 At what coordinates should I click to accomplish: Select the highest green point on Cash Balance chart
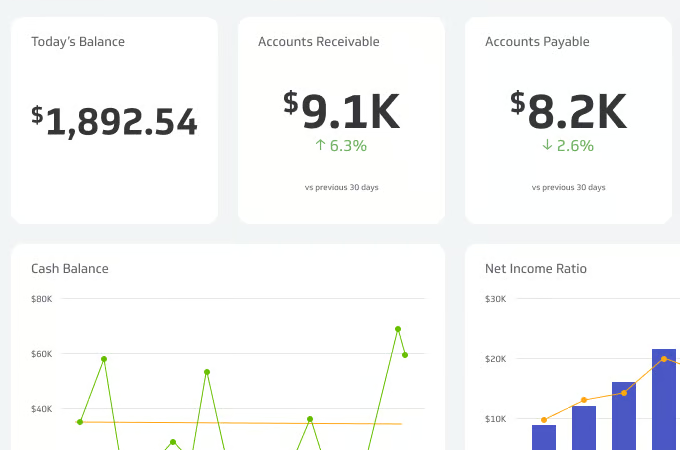pyautogui.click(x=398, y=328)
